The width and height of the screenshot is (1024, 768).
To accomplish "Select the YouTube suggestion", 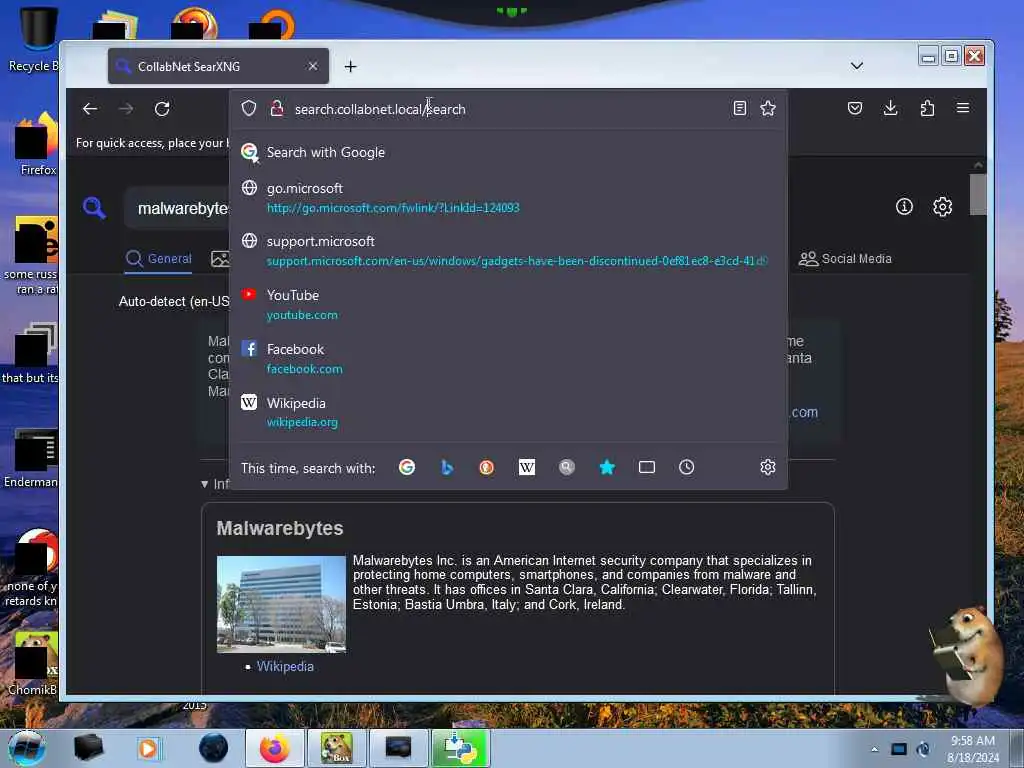I will [508, 304].
